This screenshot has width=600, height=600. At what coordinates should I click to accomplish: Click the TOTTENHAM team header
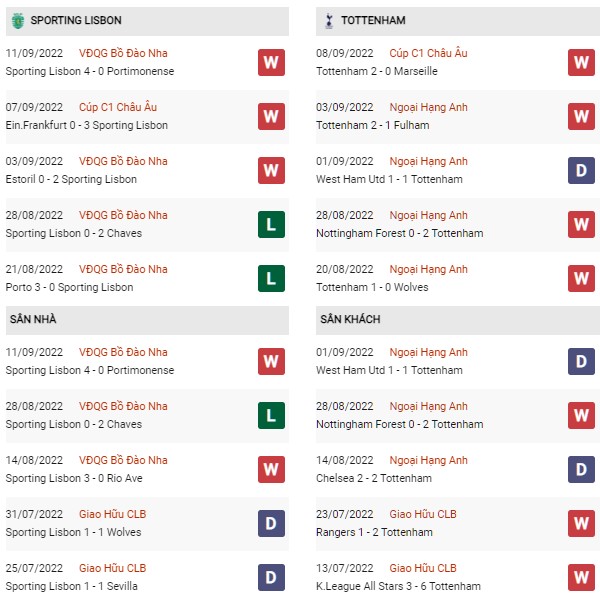point(458,21)
